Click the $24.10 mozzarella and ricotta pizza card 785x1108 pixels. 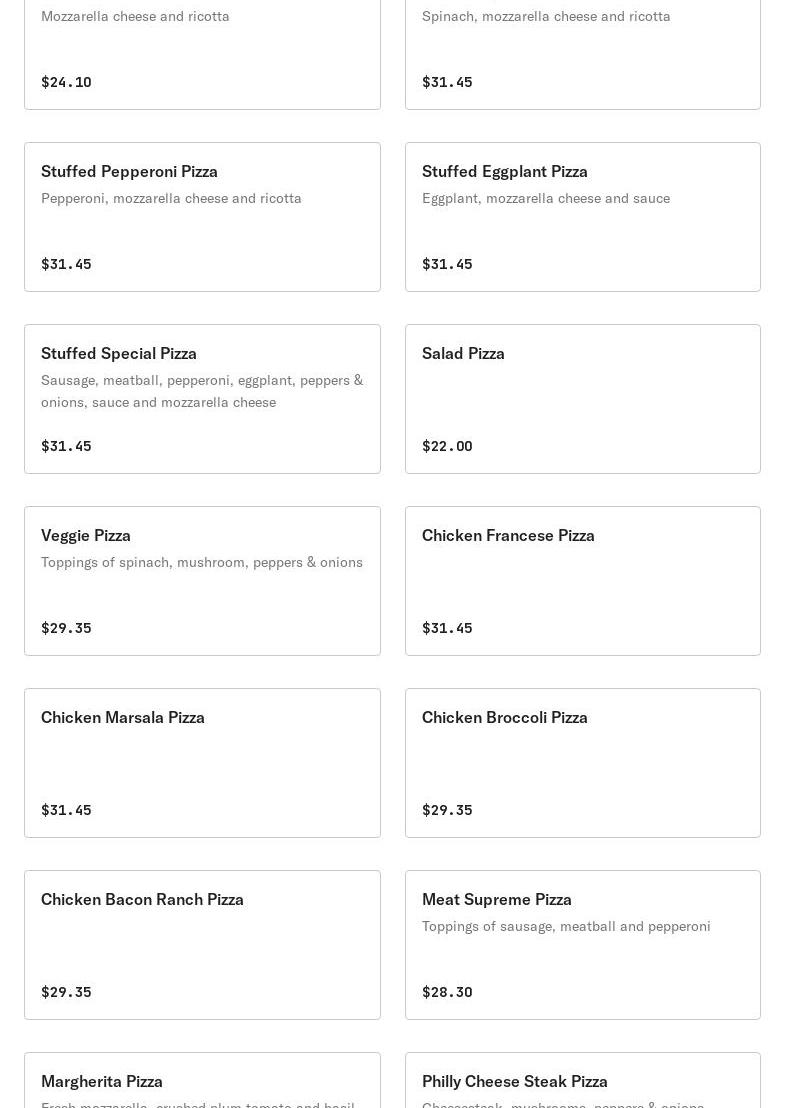click(202, 50)
